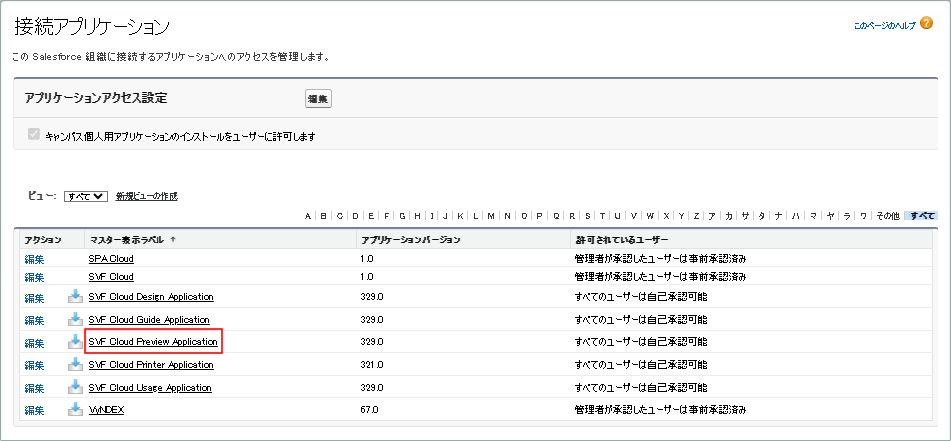Screen dimensions: 951x441
Task: Click permitted users text in Usage Application row
Action: tap(640, 388)
